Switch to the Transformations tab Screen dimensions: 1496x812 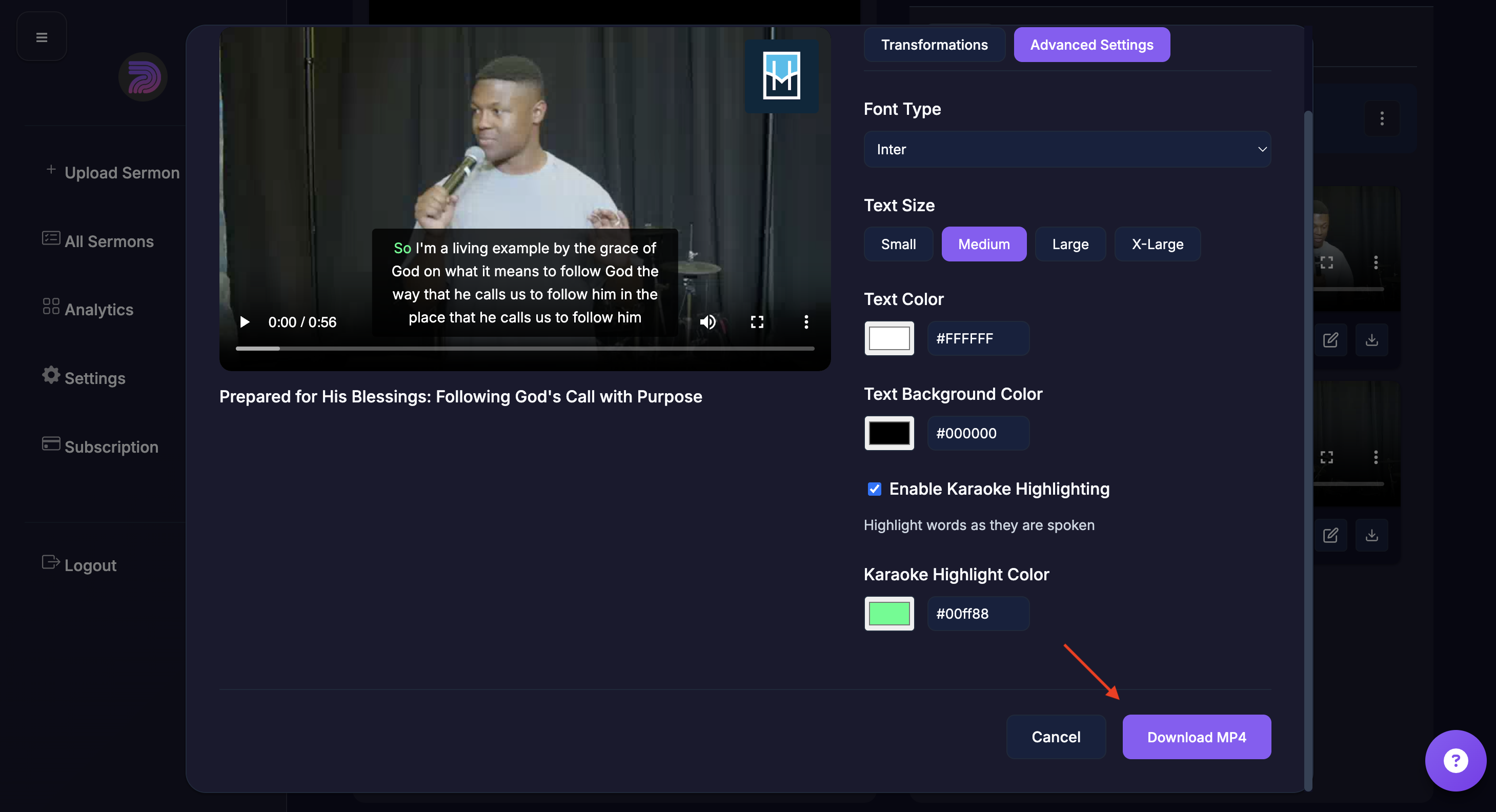click(x=934, y=45)
